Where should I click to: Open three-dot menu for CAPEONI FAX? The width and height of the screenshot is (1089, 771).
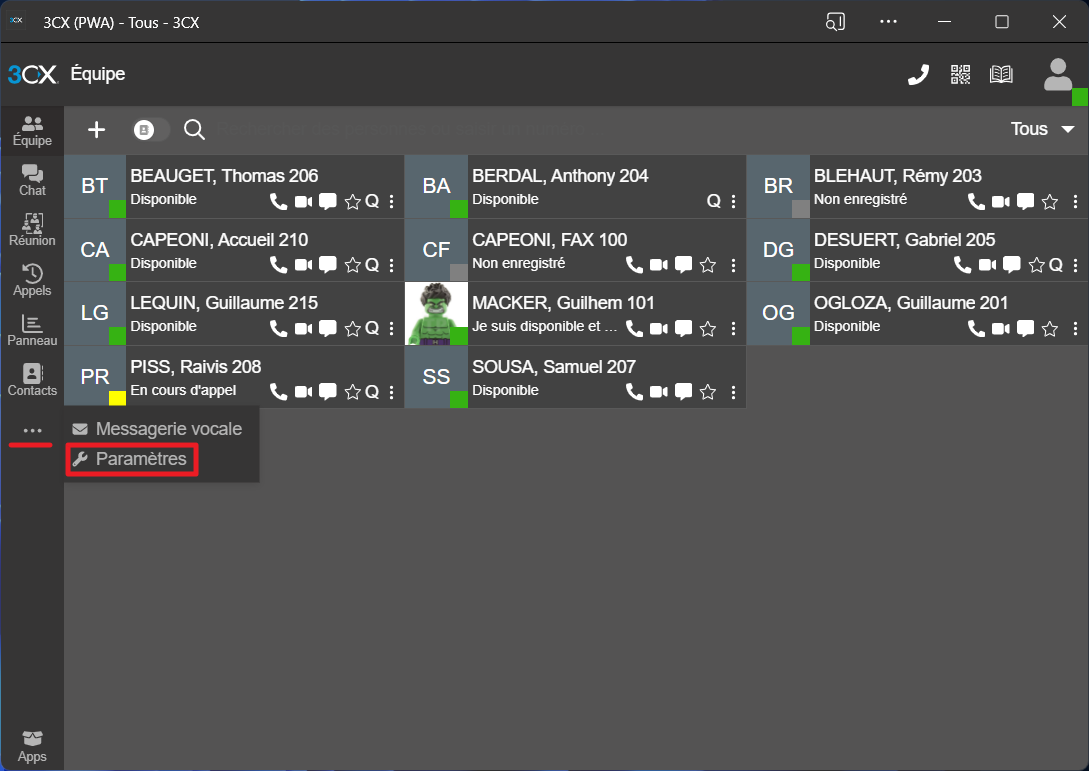click(733, 265)
